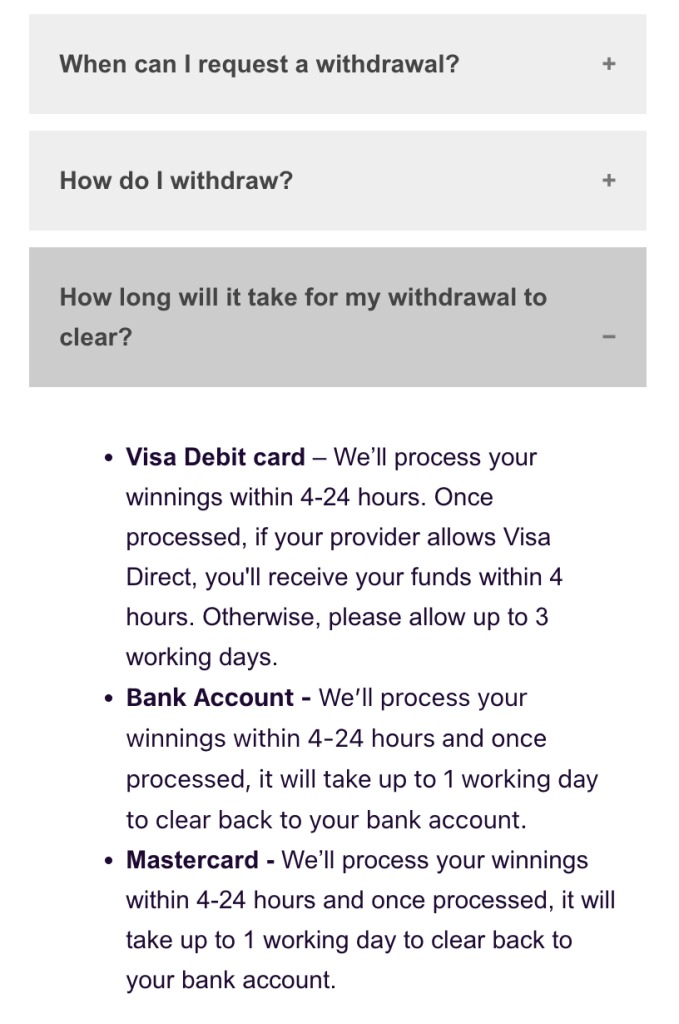Click the plus icon beside "When can I request a withdrawal?"
Viewport: 679px width, 1024px height.
[x=608, y=64]
